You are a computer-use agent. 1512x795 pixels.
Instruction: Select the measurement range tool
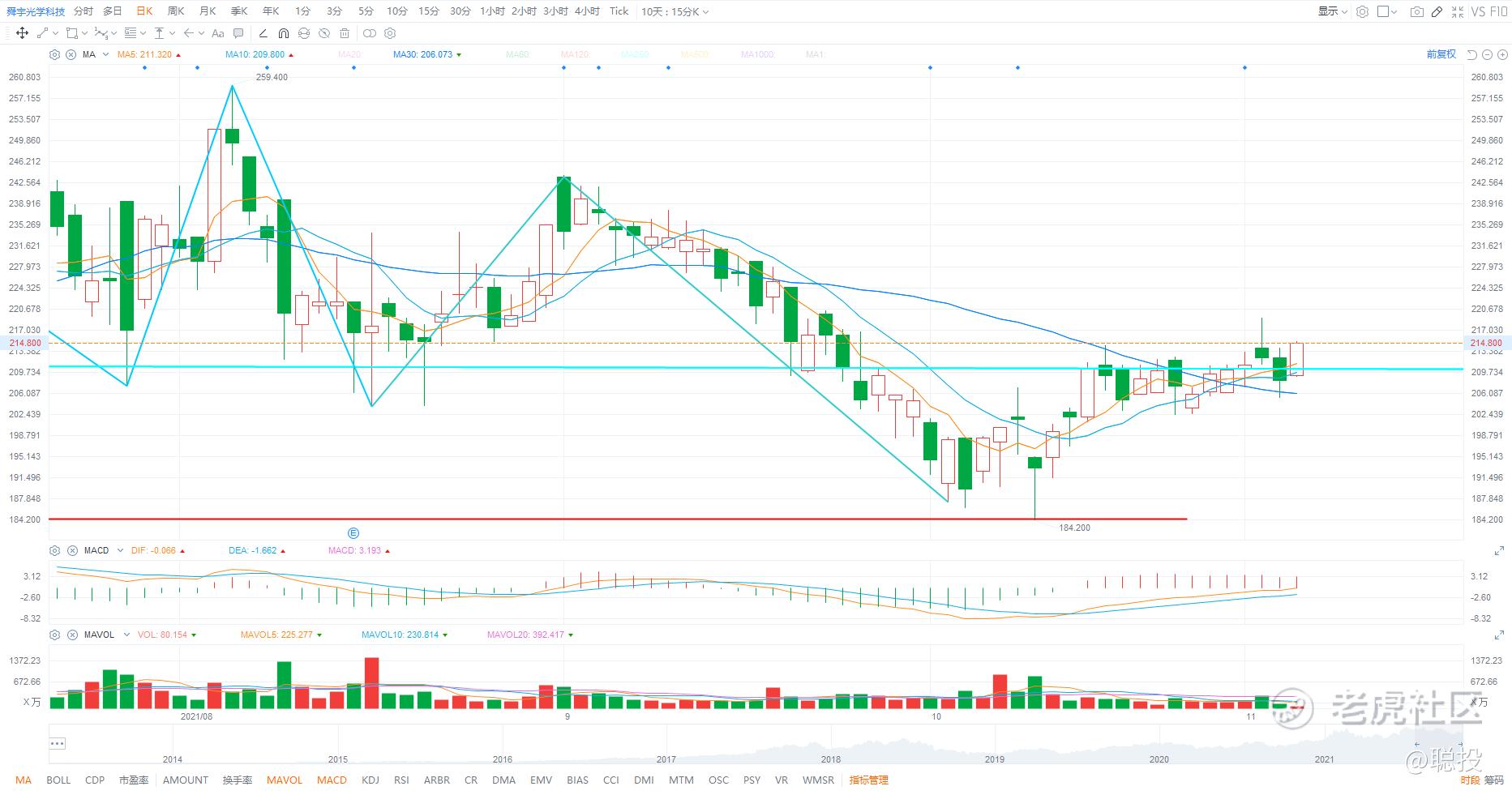pos(159,33)
